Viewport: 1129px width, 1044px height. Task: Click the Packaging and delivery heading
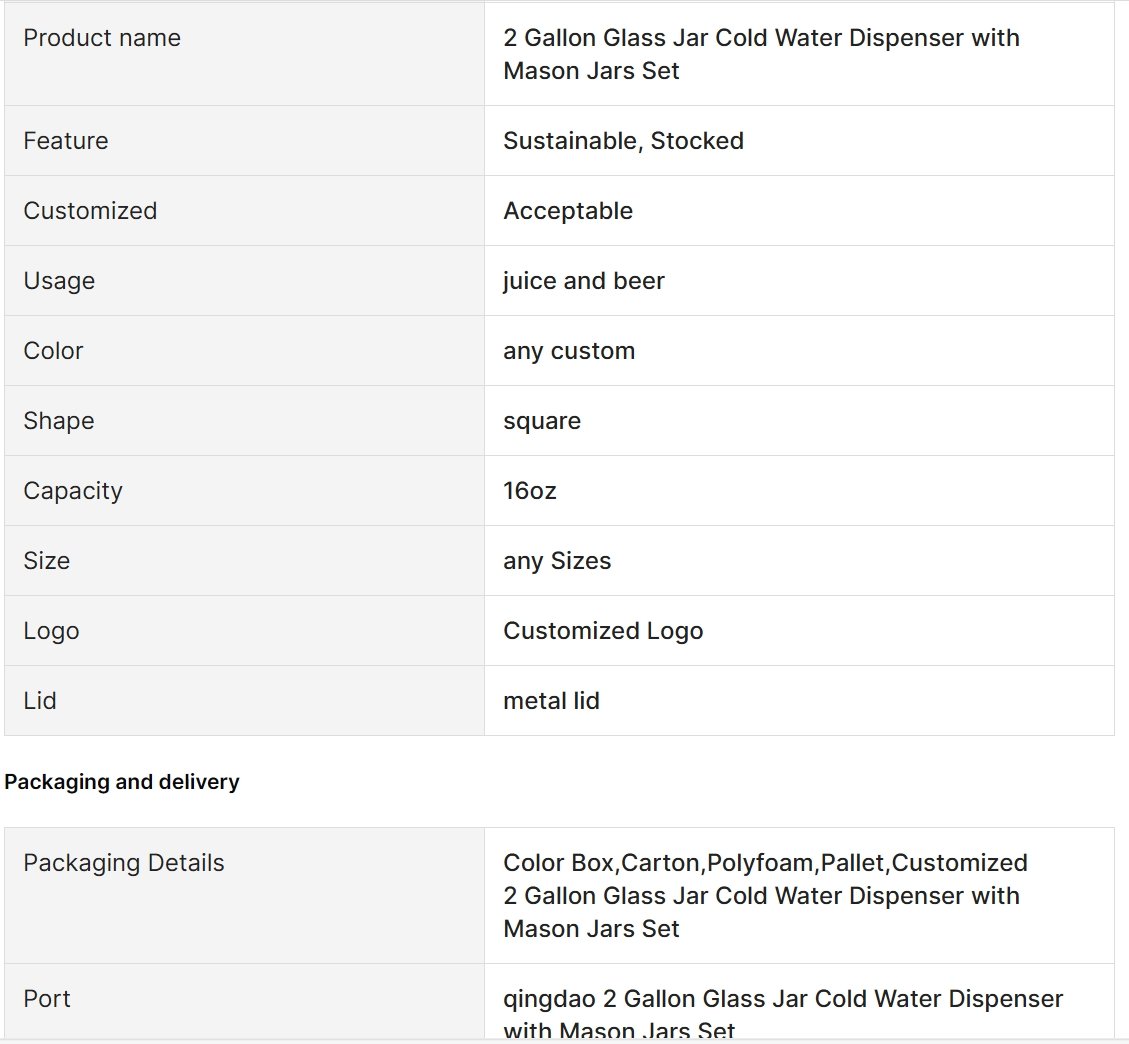pos(122,781)
